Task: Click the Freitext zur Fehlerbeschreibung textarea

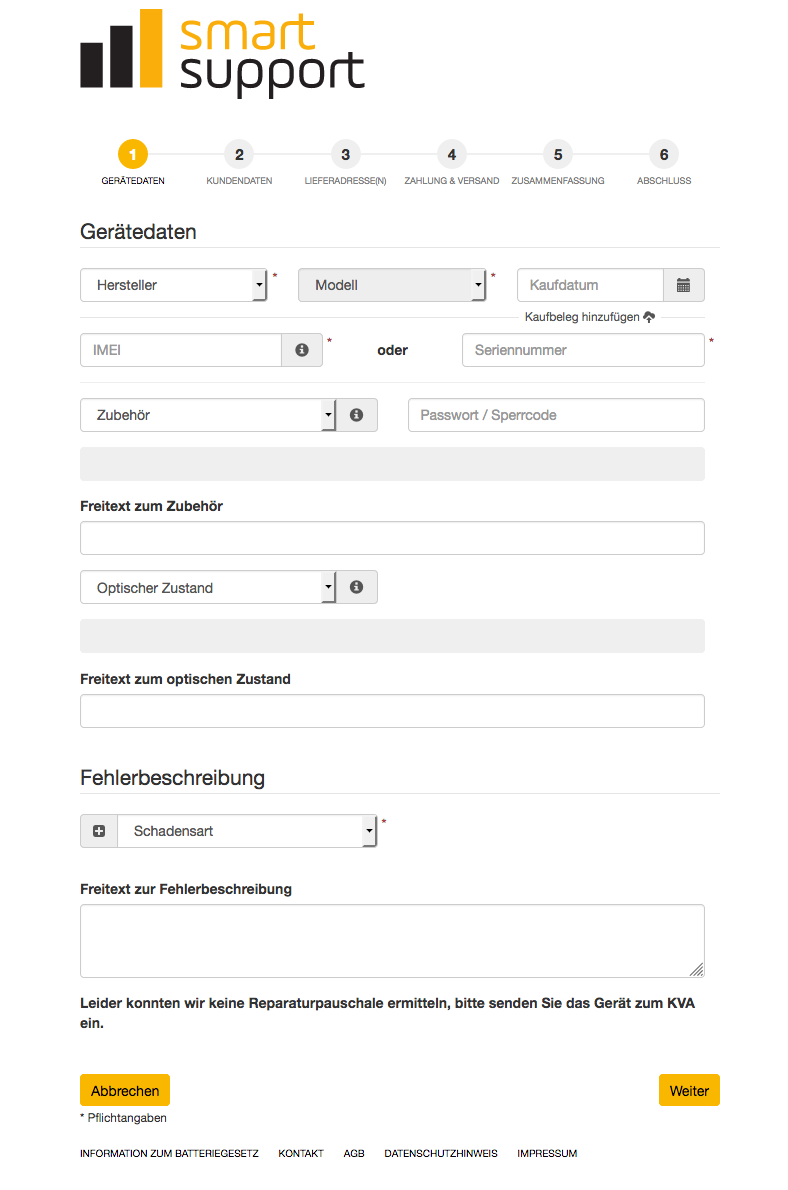Action: pyautogui.click(x=392, y=941)
